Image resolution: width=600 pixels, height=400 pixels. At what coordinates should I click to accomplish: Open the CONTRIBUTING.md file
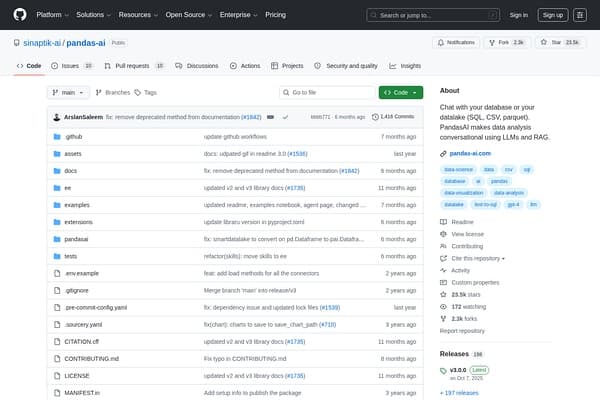91,359
